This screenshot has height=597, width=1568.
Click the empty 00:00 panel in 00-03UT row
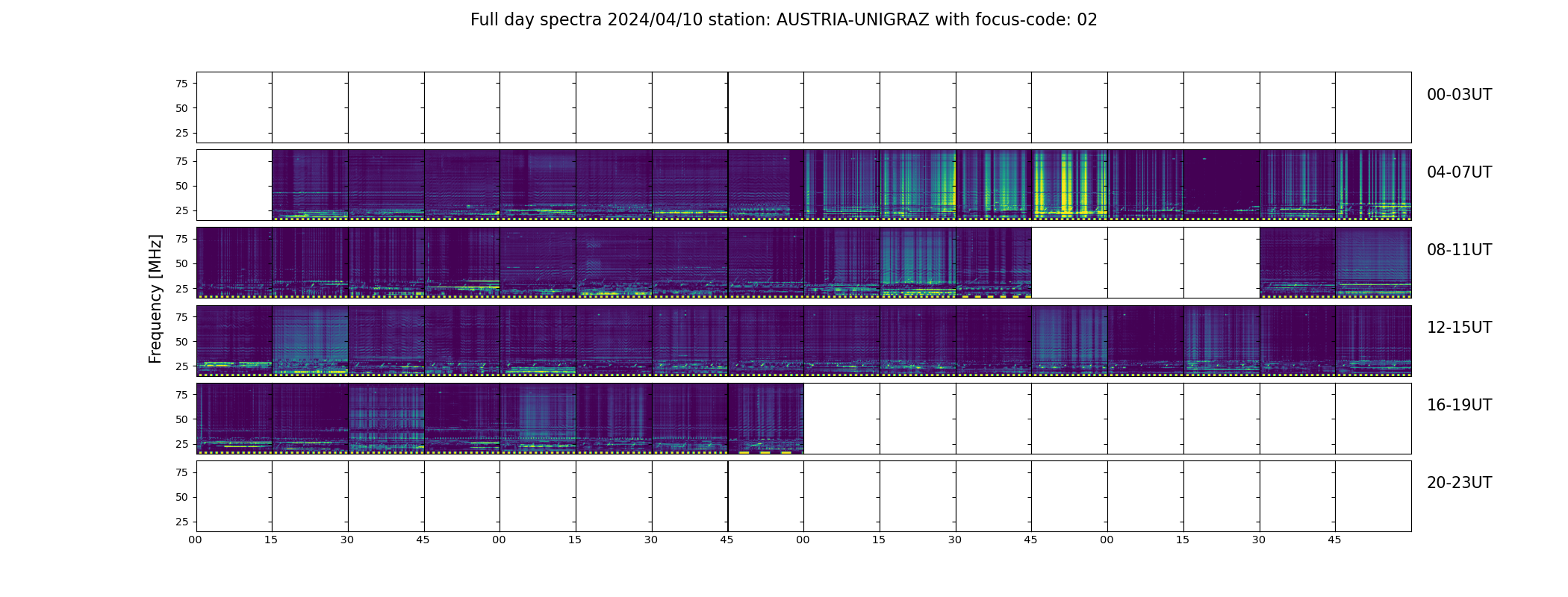pyautogui.click(x=234, y=107)
